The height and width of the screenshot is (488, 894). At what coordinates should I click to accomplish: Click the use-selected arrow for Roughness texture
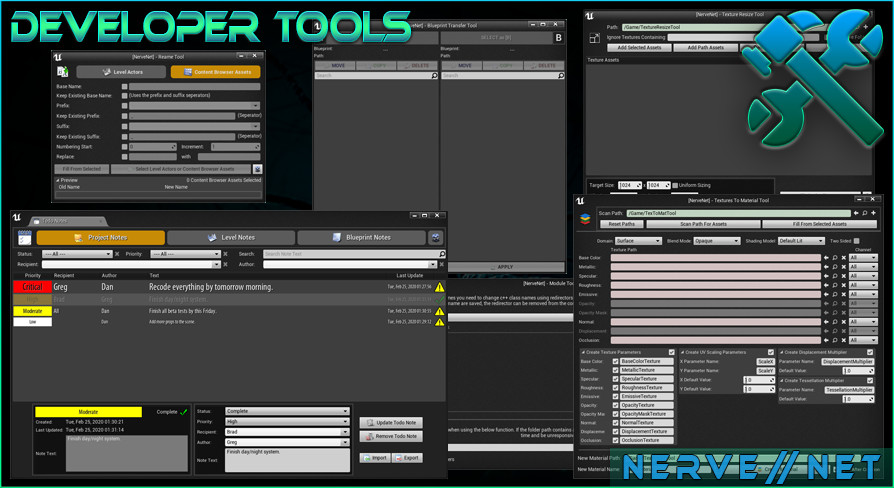(x=826, y=285)
